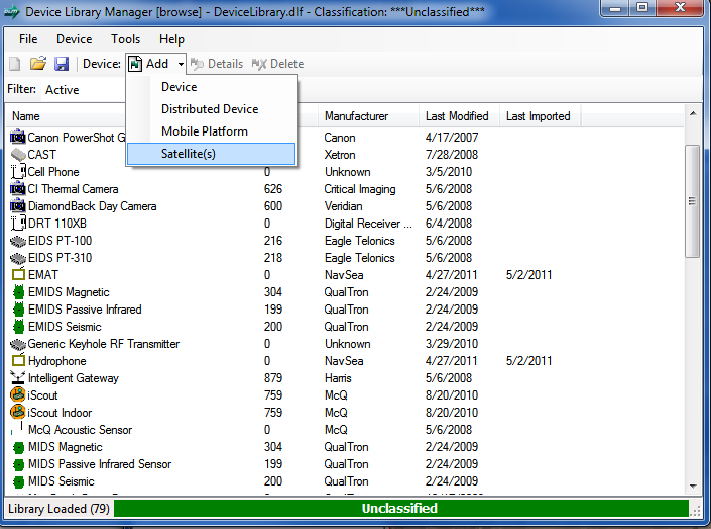Click the 7/28/2008 last modified date
711x529 pixels.
[452, 155]
